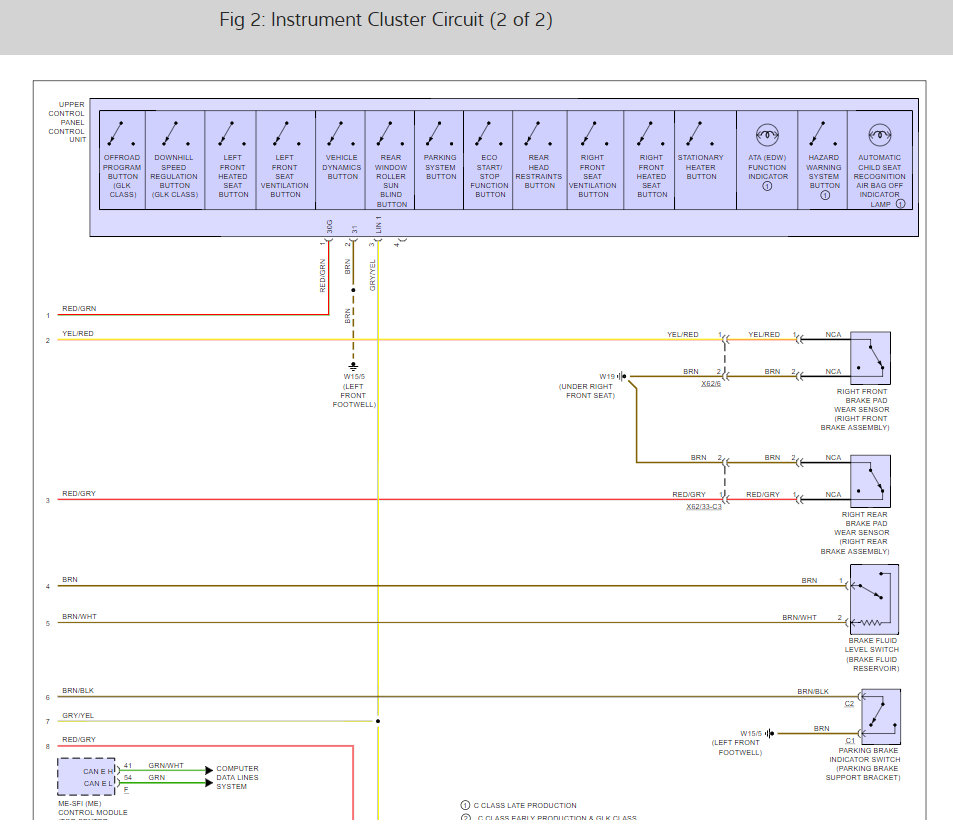Click the figure title Instrument Cluster Circuit

point(386,19)
